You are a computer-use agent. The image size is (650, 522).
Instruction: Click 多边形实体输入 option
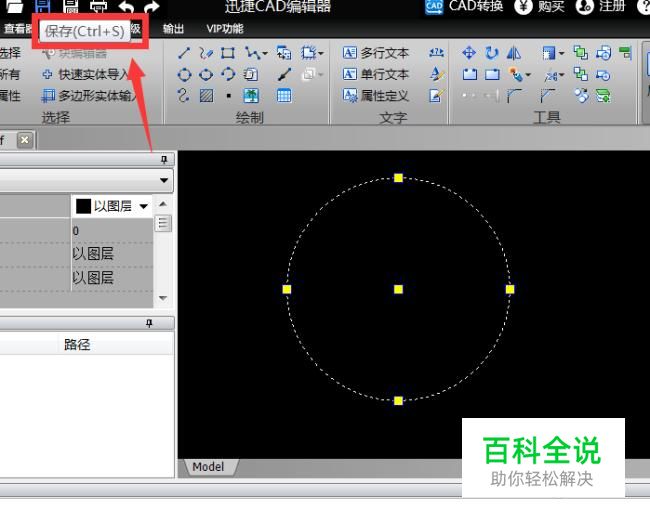87,96
